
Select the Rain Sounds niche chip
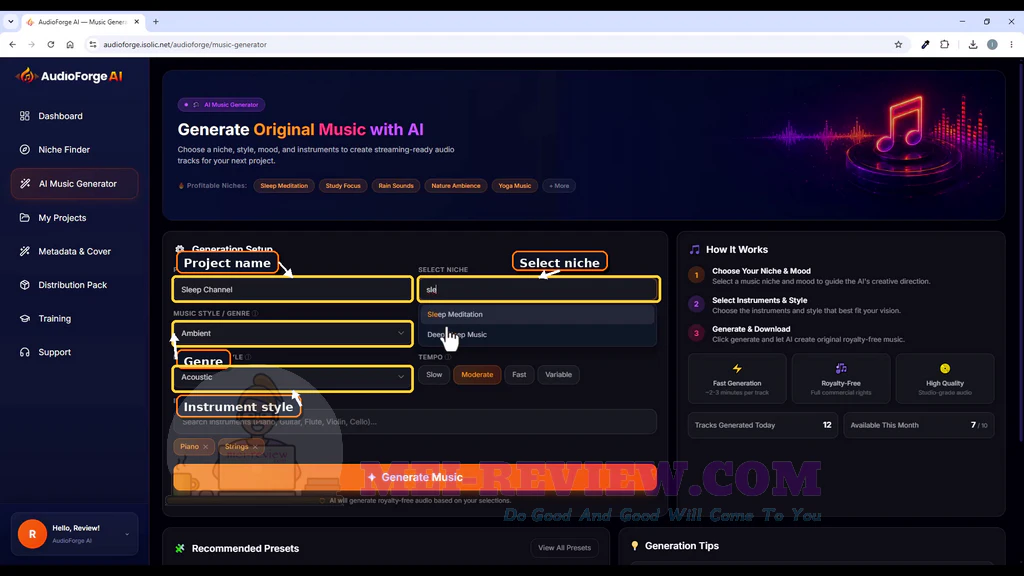(396, 186)
